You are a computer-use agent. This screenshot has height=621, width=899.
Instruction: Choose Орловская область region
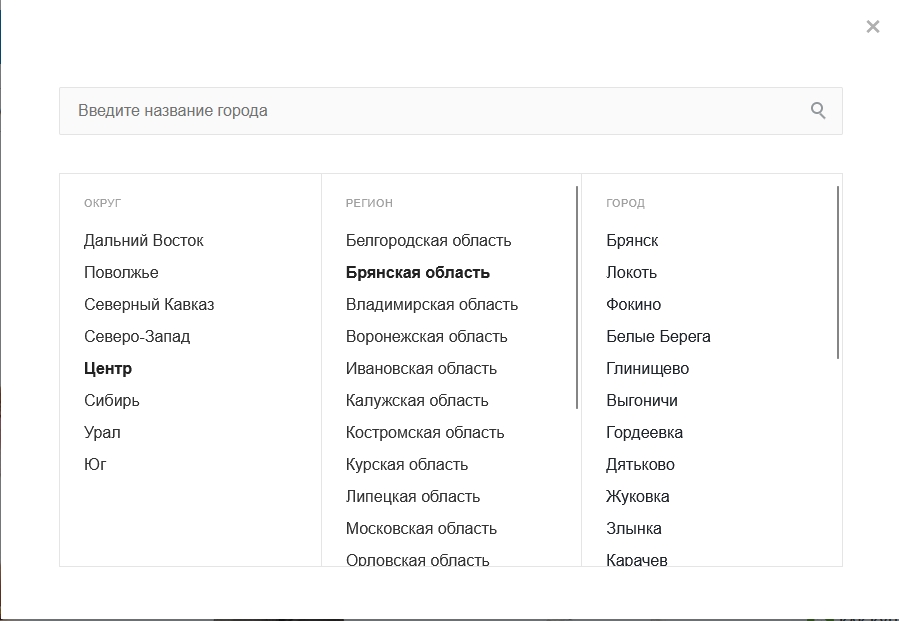click(x=417, y=559)
